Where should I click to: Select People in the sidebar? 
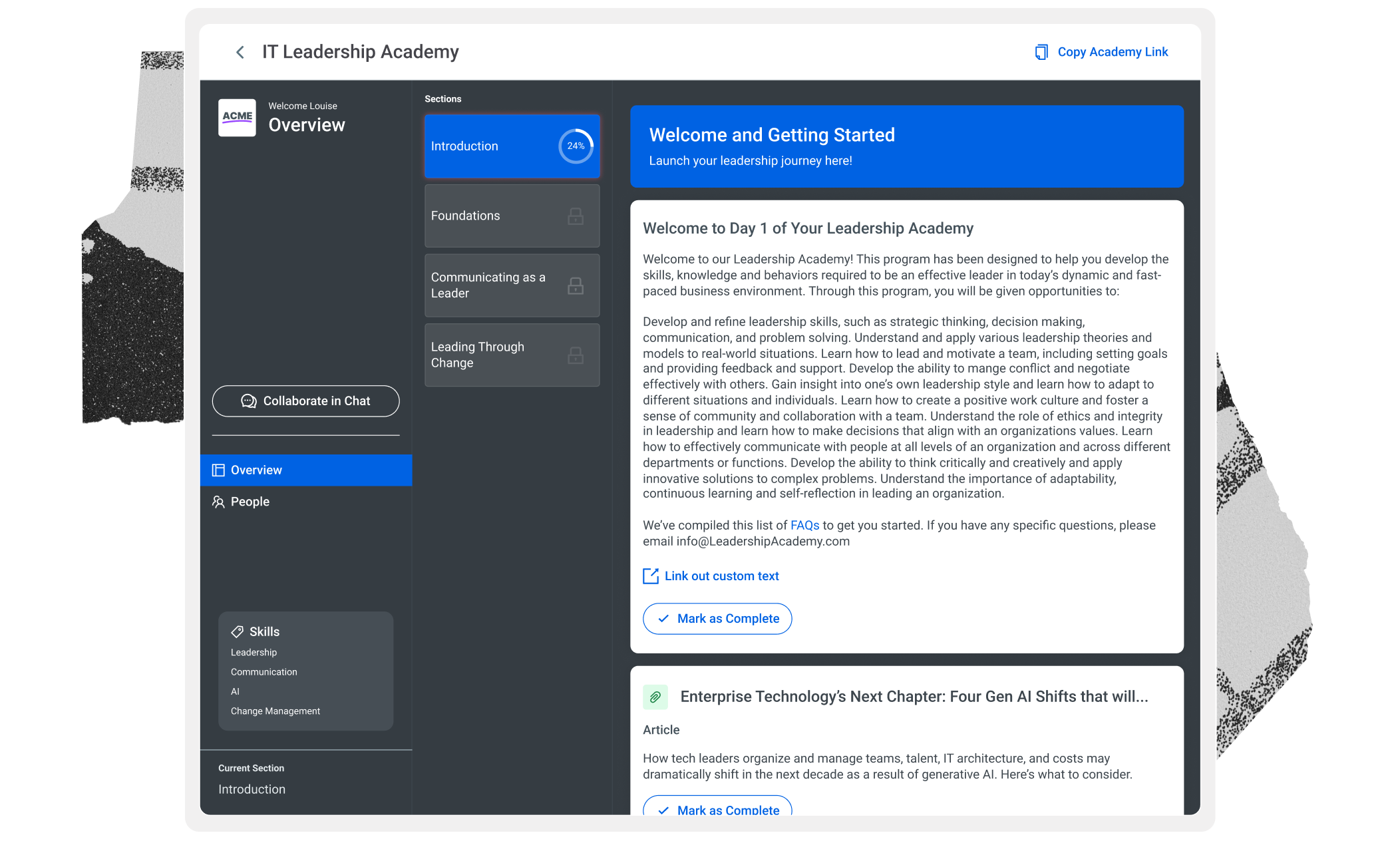(305, 502)
